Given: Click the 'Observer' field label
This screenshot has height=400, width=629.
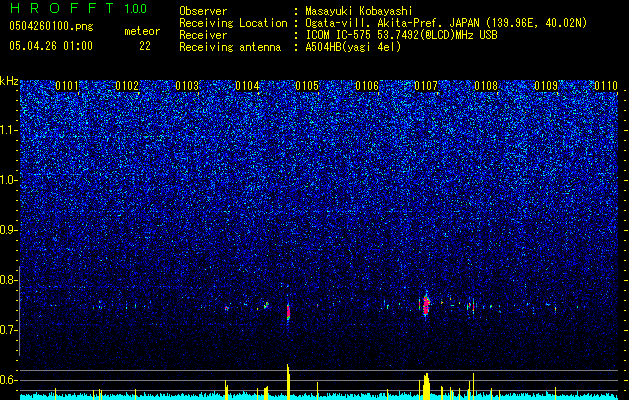Looking at the screenshot, I should [x=203, y=11].
